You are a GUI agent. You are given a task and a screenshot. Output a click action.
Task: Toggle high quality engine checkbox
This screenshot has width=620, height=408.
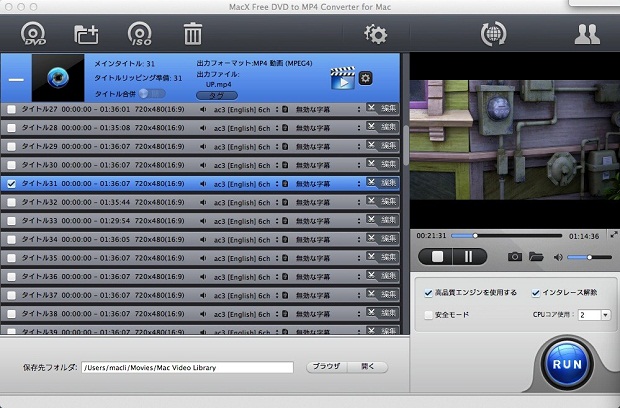[x=428, y=293]
